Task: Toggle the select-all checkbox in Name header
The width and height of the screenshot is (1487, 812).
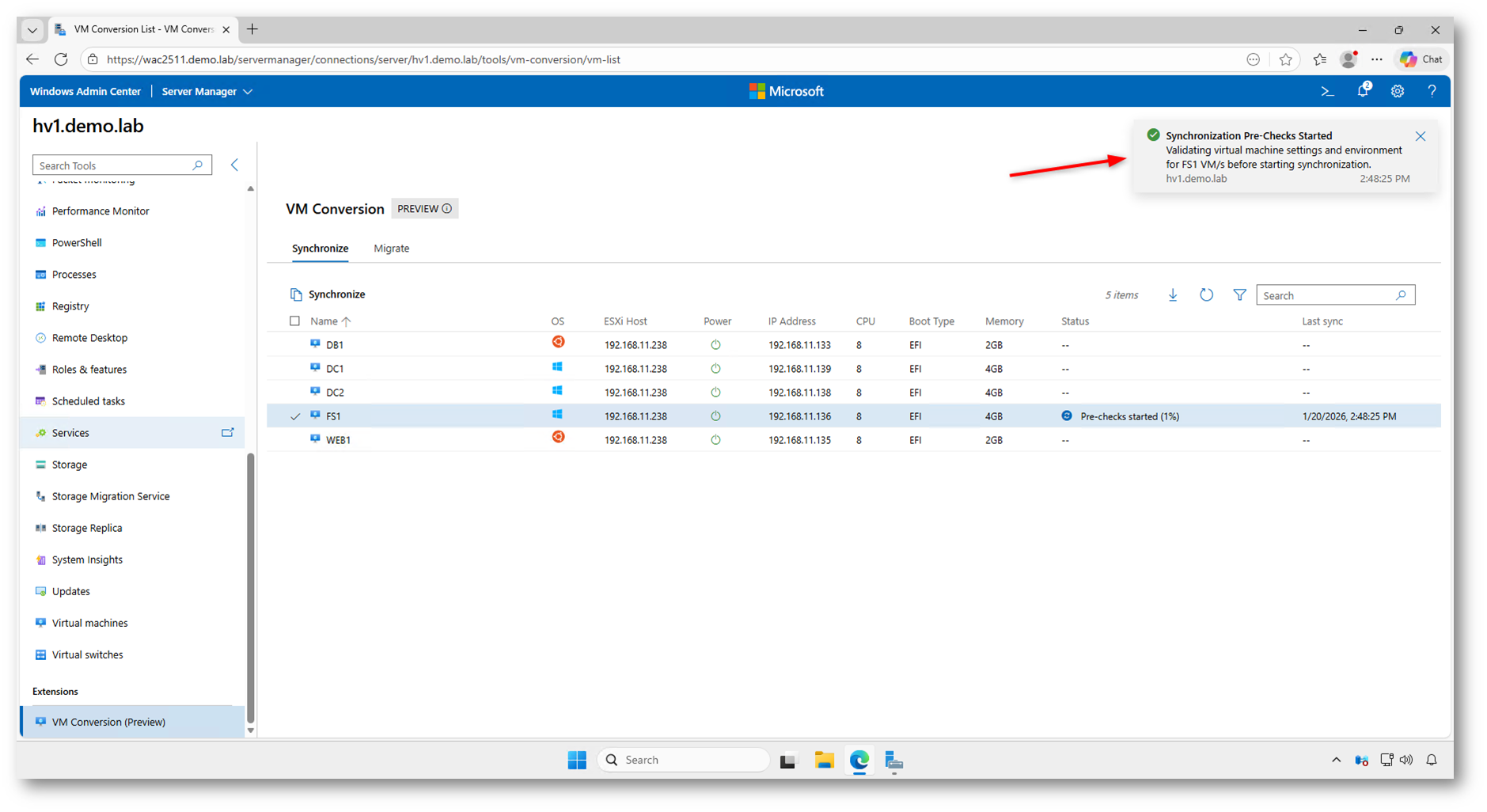Action: coord(295,321)
